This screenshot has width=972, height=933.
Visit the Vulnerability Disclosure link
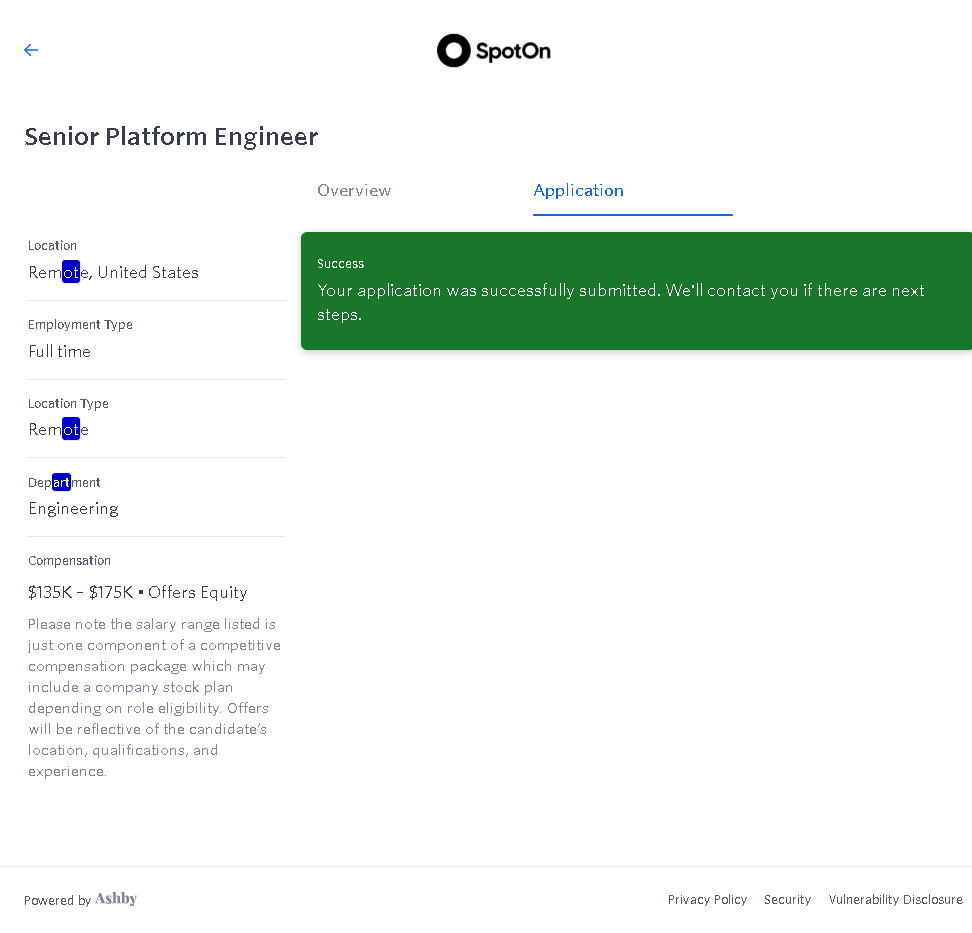[895, 900]
